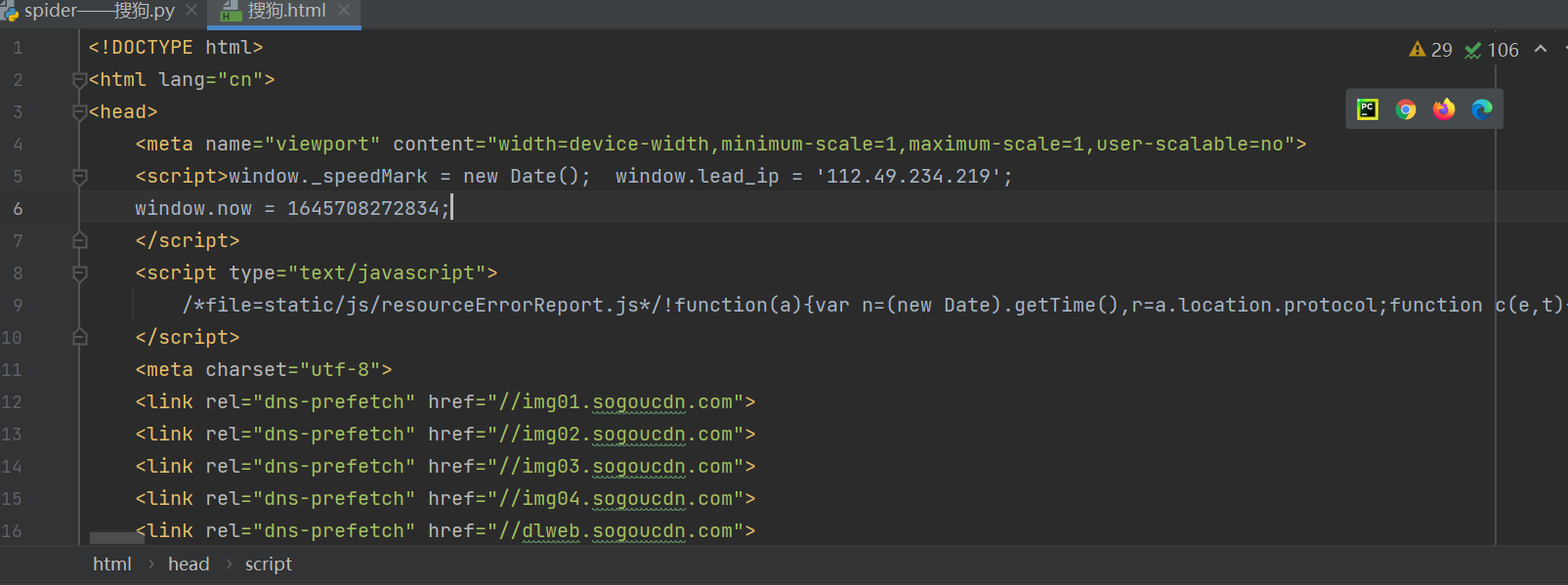
Task: Click the number 1645708272834
Action: pos(363,209)
